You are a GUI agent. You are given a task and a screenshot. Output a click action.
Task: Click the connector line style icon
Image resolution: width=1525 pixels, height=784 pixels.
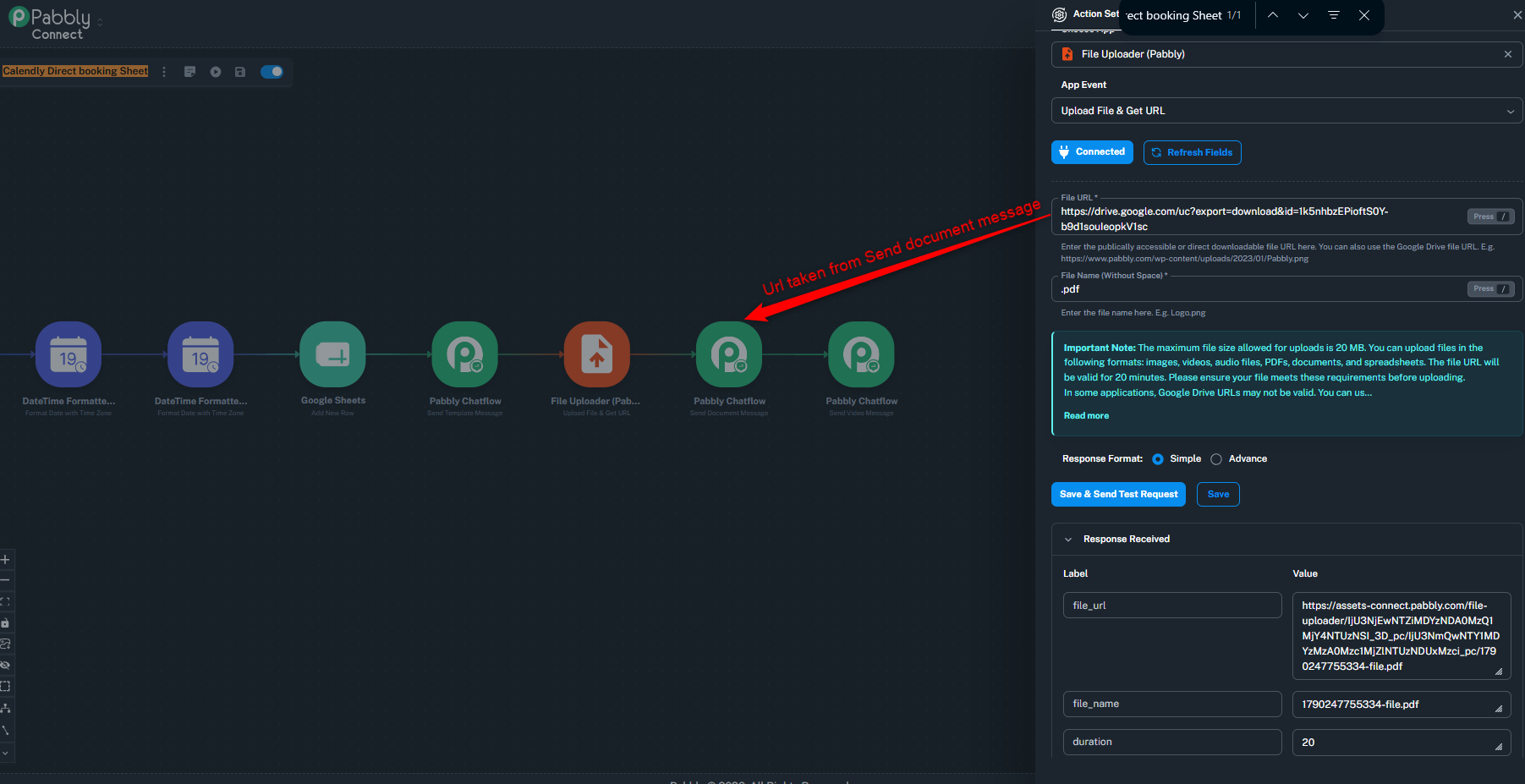(5, 730)
